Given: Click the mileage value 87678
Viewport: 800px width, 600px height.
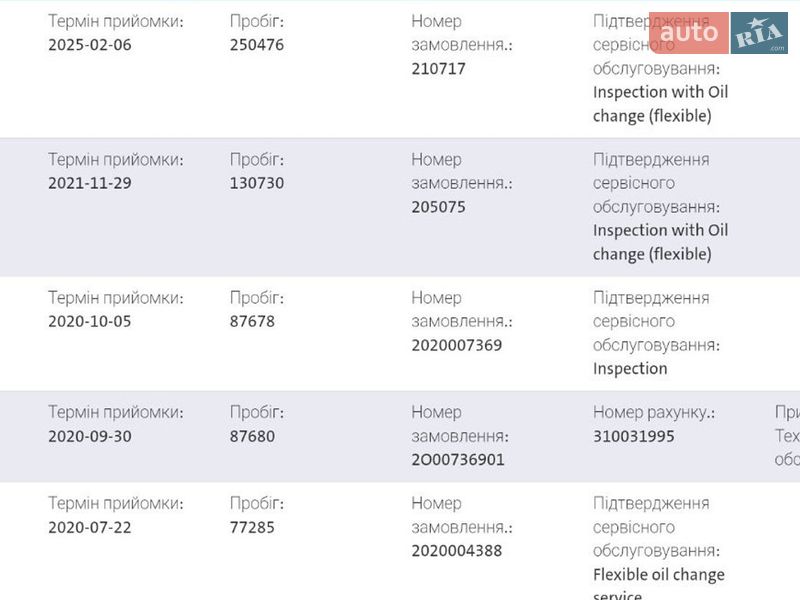Looking at the screenshot, I should click(x=253, y=322).
